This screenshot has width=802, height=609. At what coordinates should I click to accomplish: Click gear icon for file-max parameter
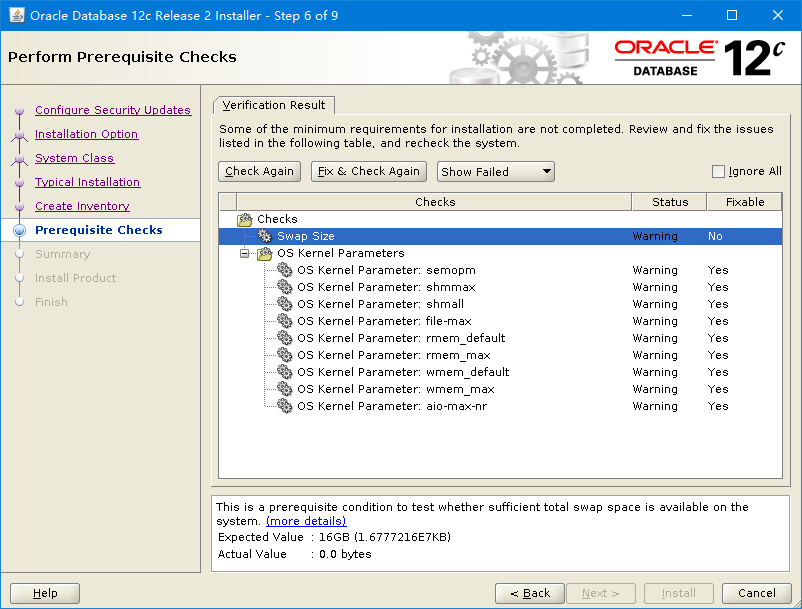click(x=284, y=321)
